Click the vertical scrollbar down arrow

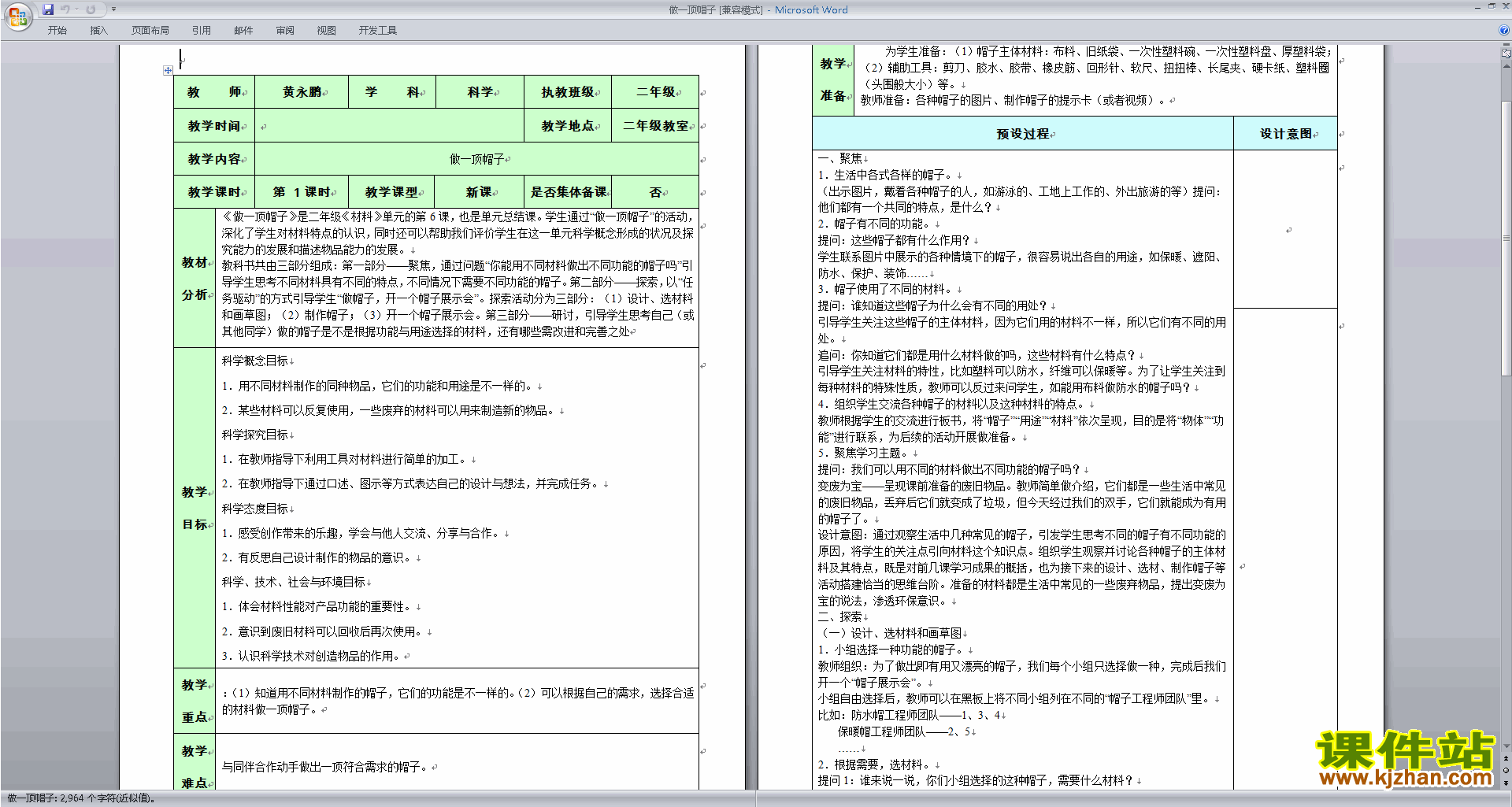[x=1506, y=746]
